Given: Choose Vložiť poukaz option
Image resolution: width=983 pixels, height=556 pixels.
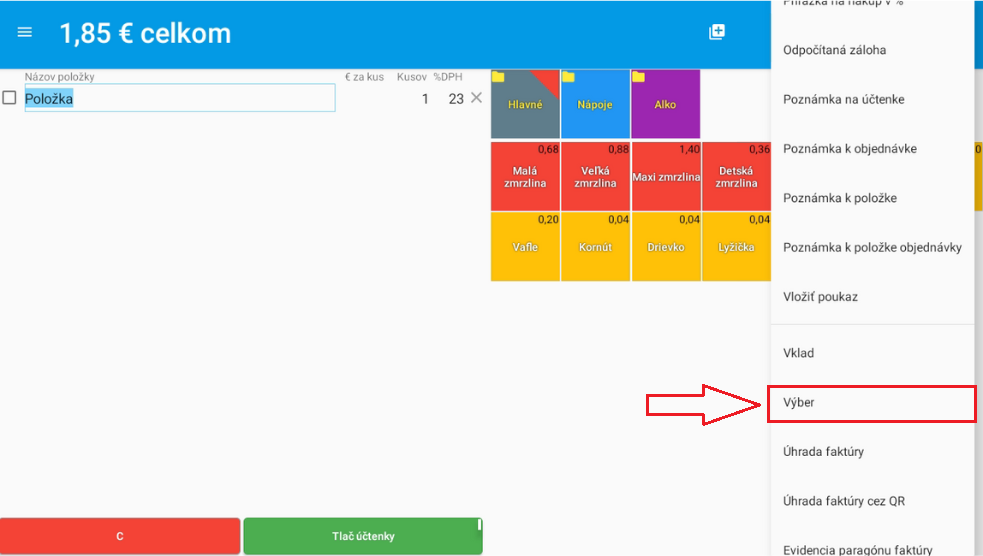Looking at the screenshot, I should pos(870,297).
